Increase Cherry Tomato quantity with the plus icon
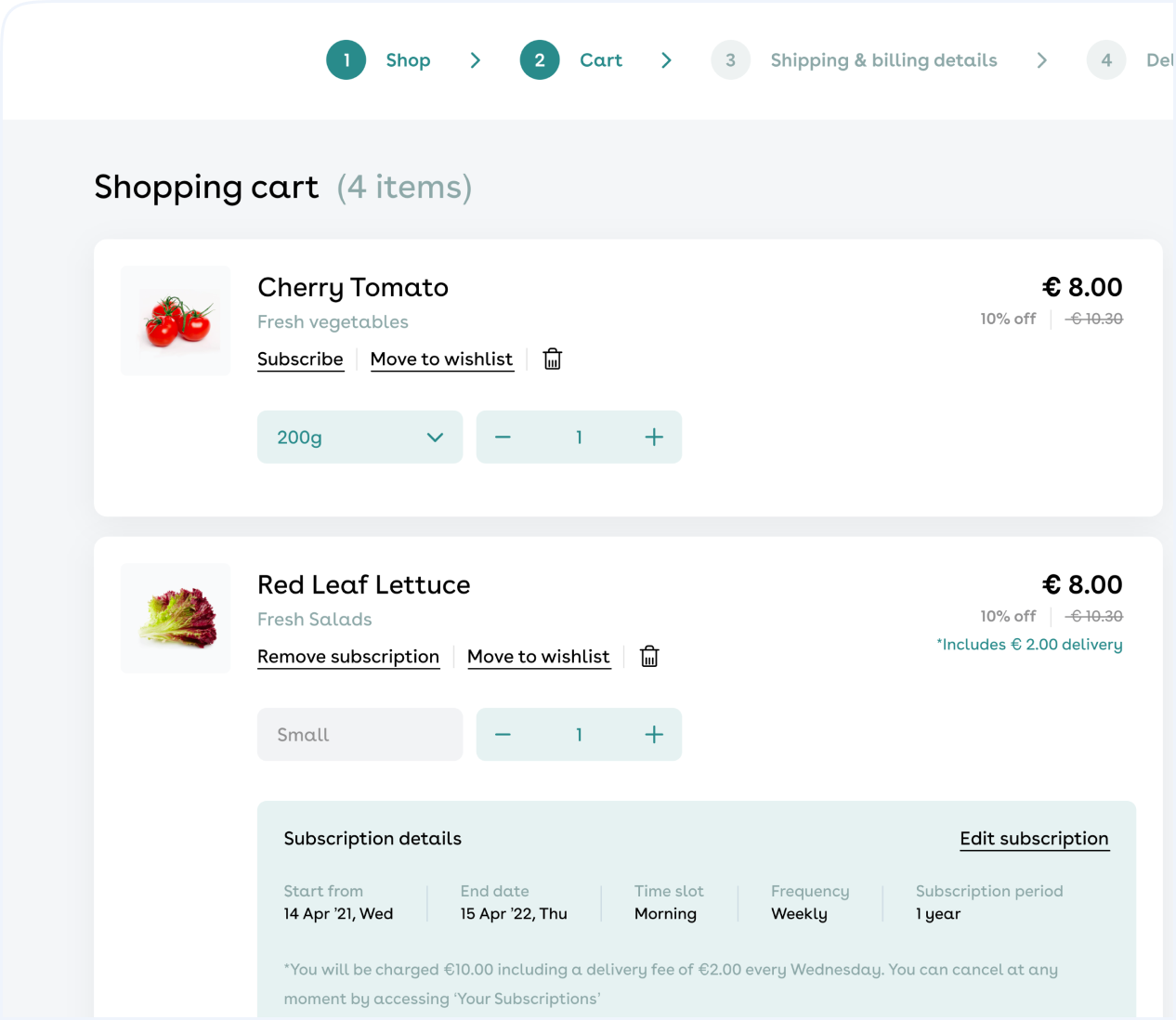1176x1020 pixels. tap(654, 437)
